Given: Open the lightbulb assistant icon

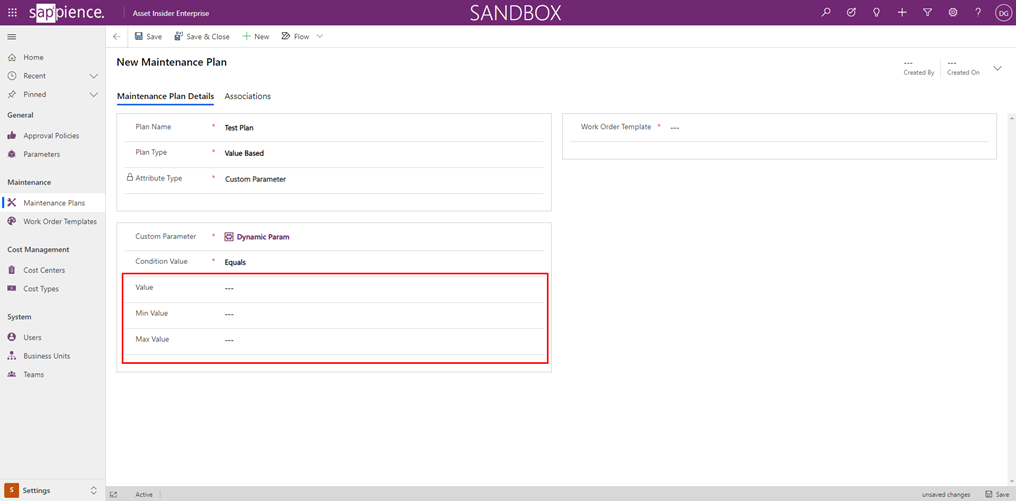Looking at the screenshot, I should (x=877, y=13).
